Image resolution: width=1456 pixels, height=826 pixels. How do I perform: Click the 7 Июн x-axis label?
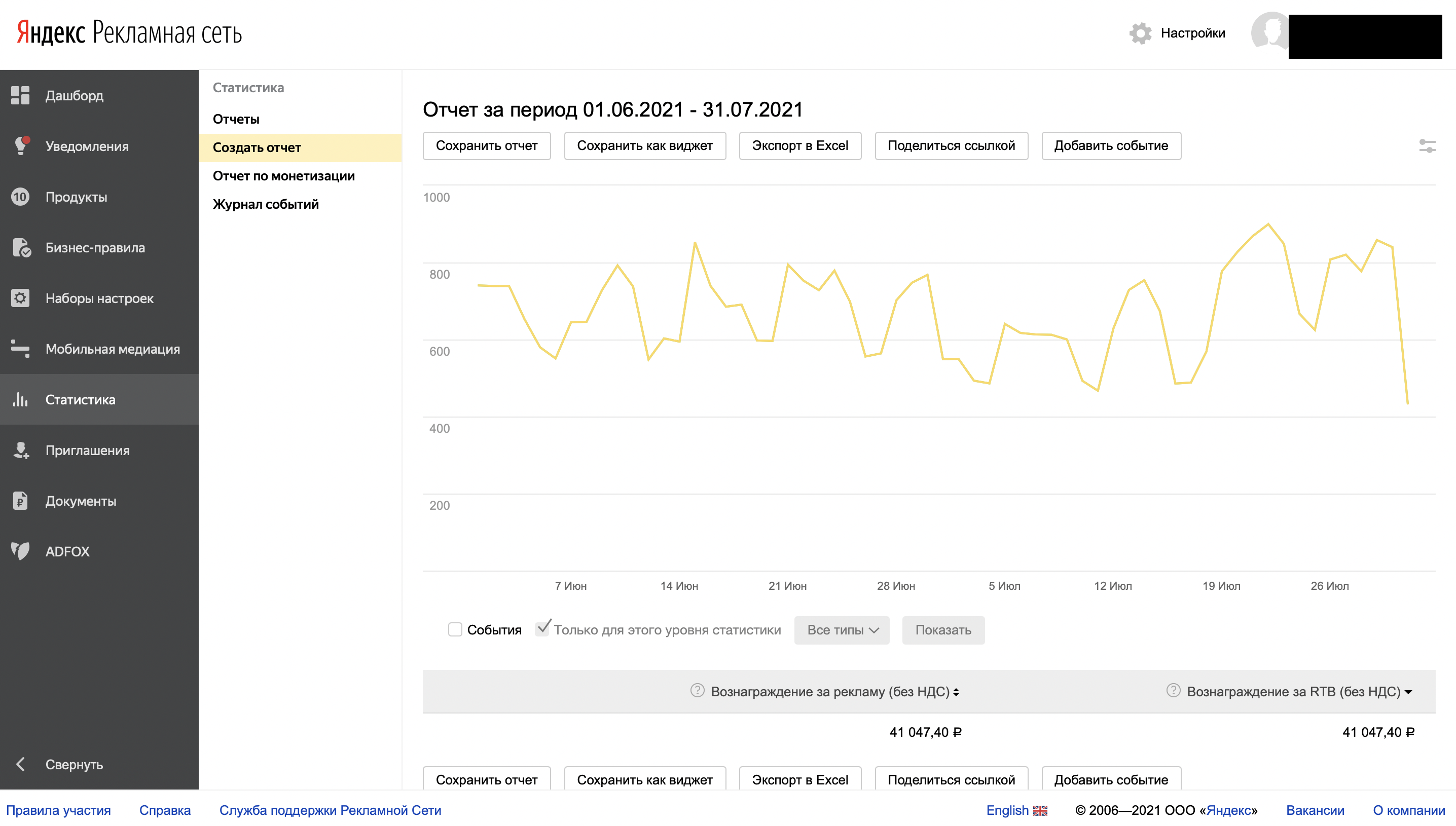click(x=570, y=585)
